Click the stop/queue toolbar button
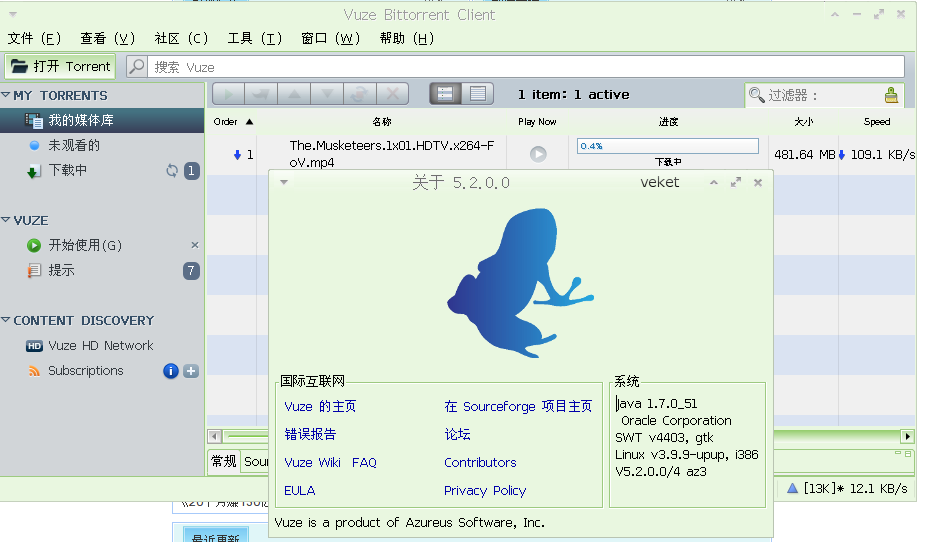Image resolution: width=928 pixels, height=542 pixels. coord(261,94)
